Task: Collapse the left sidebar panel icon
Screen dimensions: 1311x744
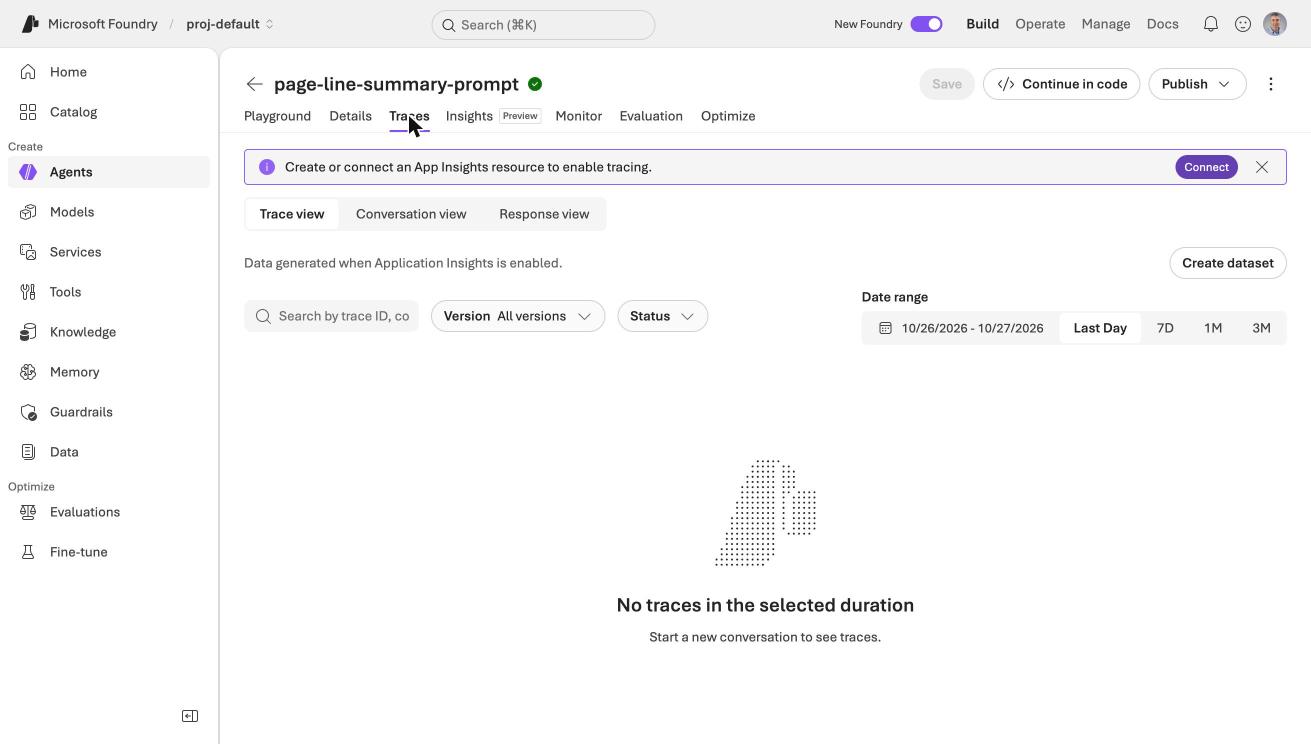Action: pos(190,716)
